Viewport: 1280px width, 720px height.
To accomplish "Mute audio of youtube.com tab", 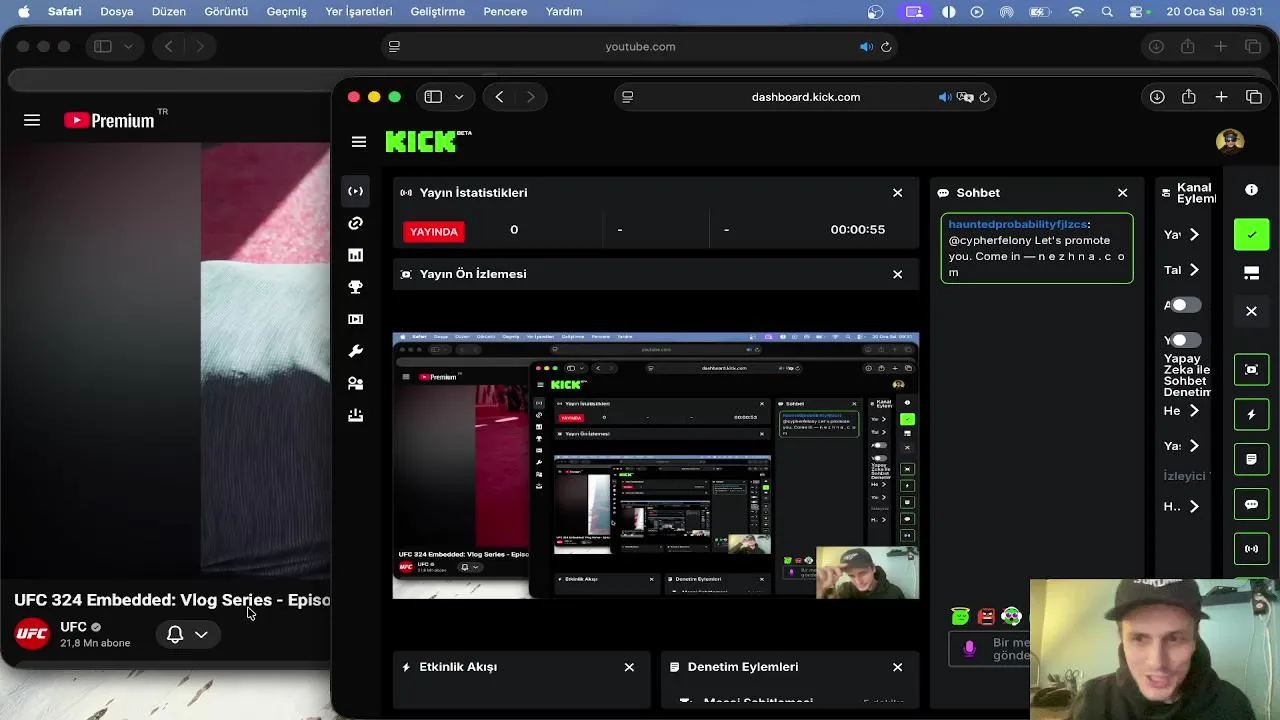I will pos(866,47).
